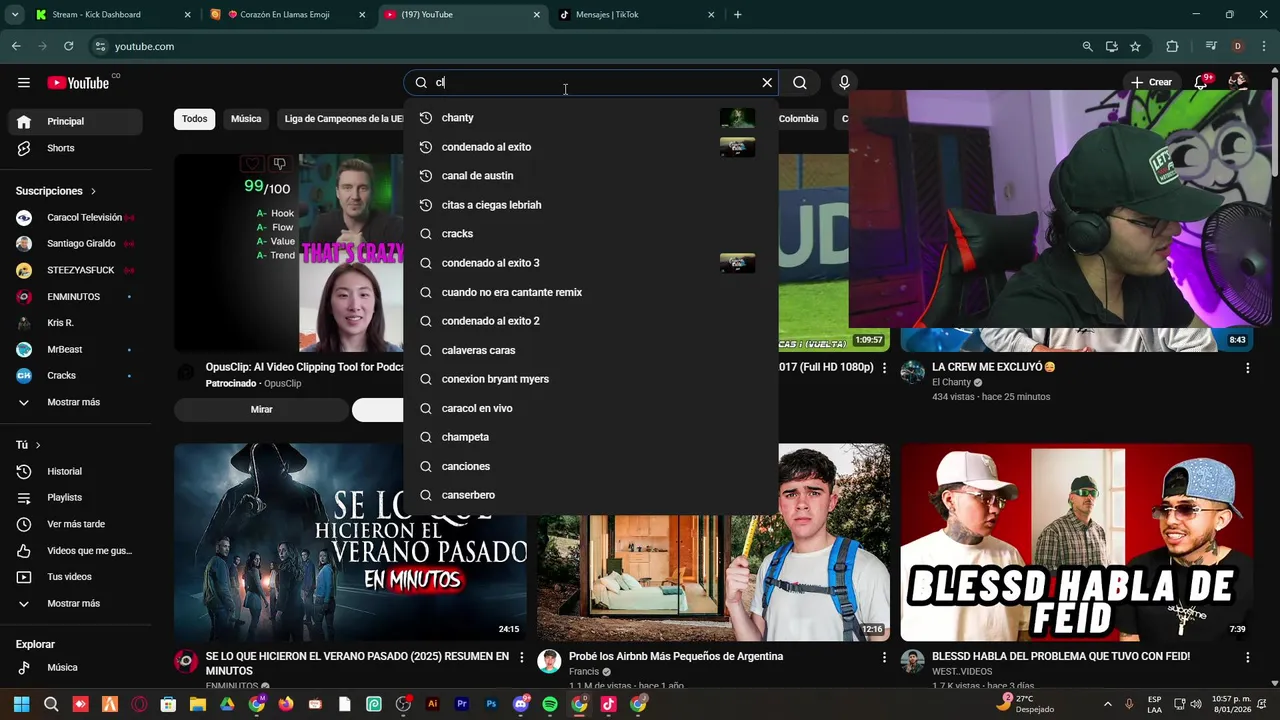This screenshot has width=1280, height=720.
Task: Open Santiago Giraldo subscription
Action: (77, 243)
